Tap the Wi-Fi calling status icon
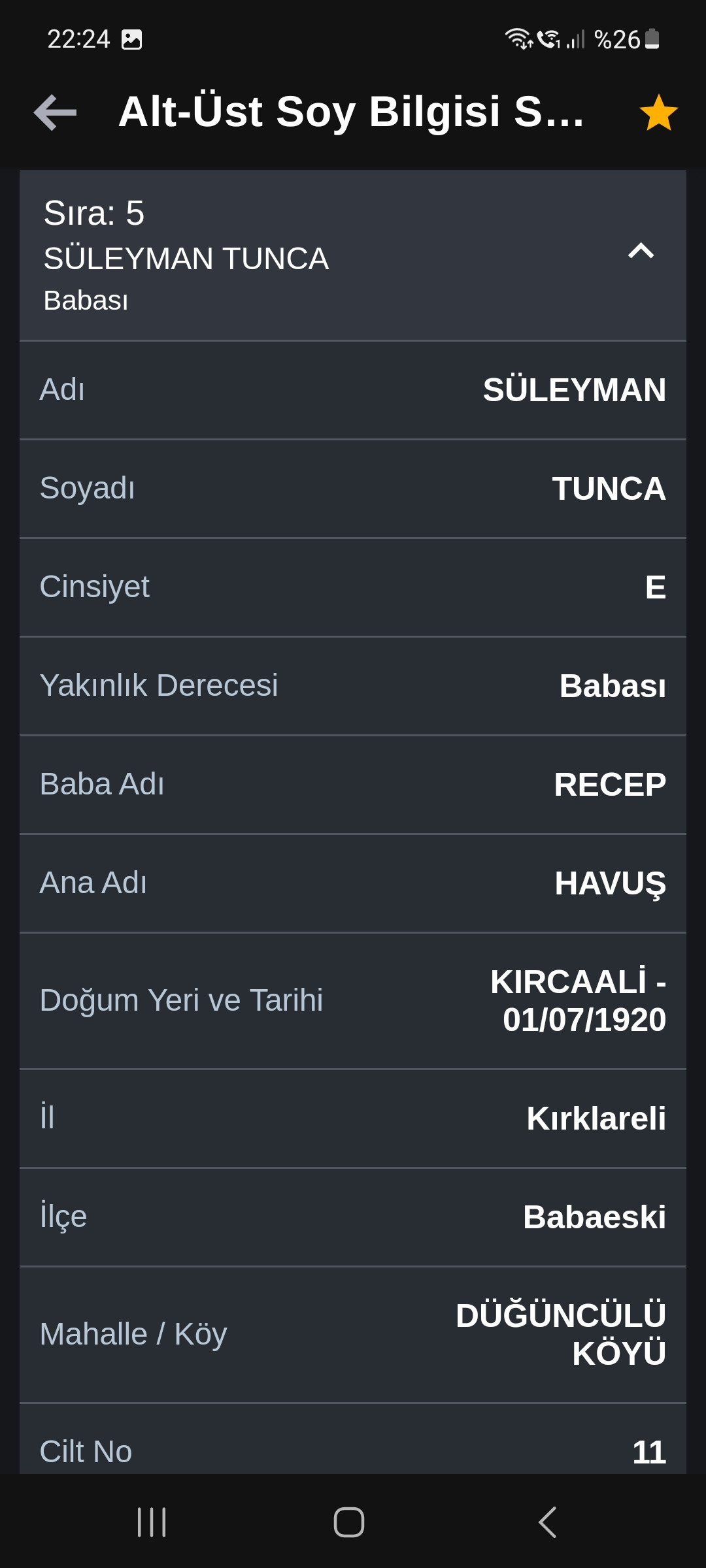706x1568 pixels. [x=548, y=39]
